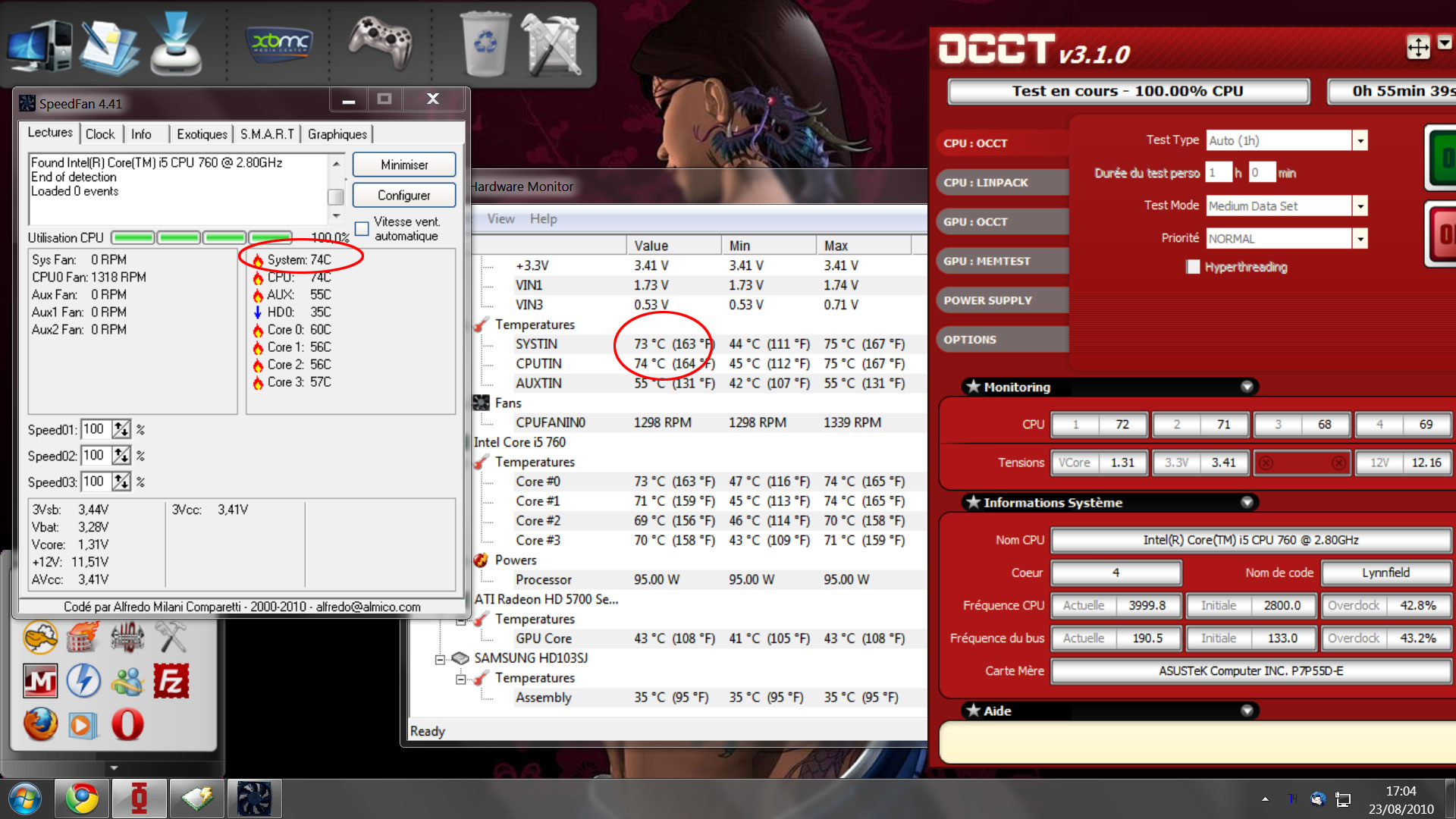Screen dimensions: 1456x819
Task: Click the hours field of Durée du test
Action: pos(1218,173)
